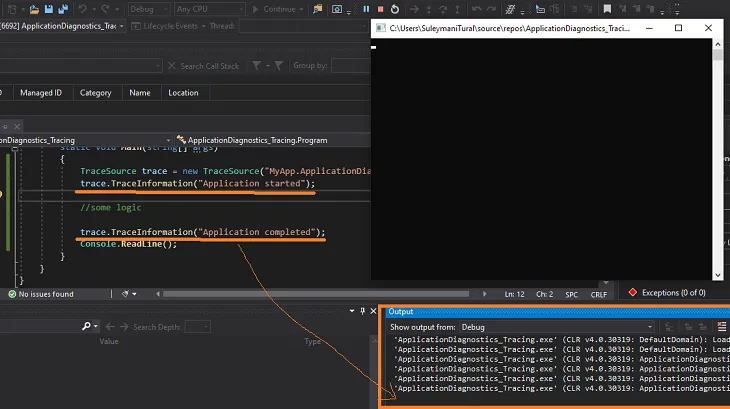This screenshot has height=409, width=730.
Task: Open the Debug configuration dropdown
Action: 149,9
